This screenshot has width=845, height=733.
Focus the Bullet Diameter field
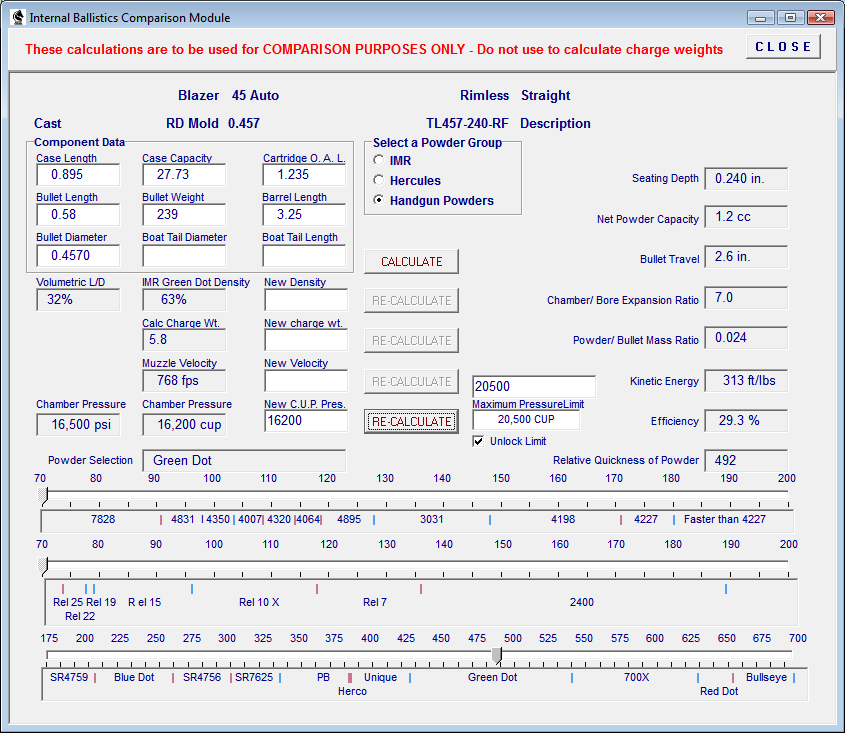(x=78, y=255)
